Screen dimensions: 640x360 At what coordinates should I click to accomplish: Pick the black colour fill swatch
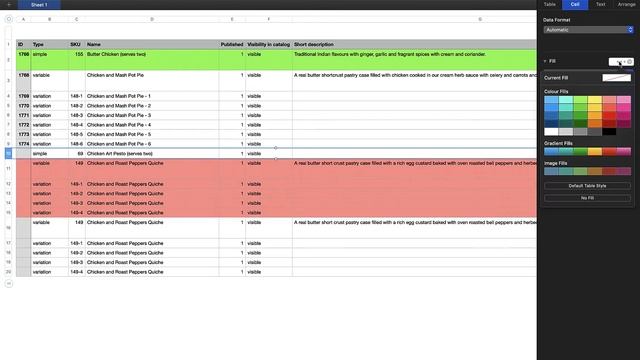(609, 131)
